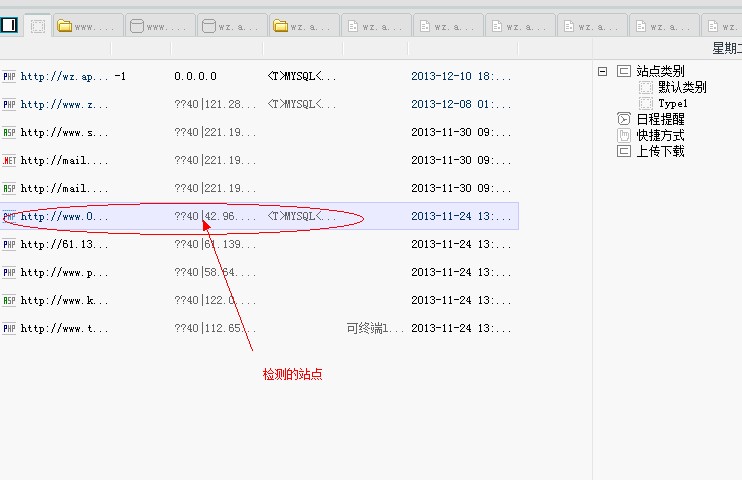The width and height of the screenshot is (742, 480).
Task: Switch to the second tab with dotted square icon
Action: [x=38, y=26]
